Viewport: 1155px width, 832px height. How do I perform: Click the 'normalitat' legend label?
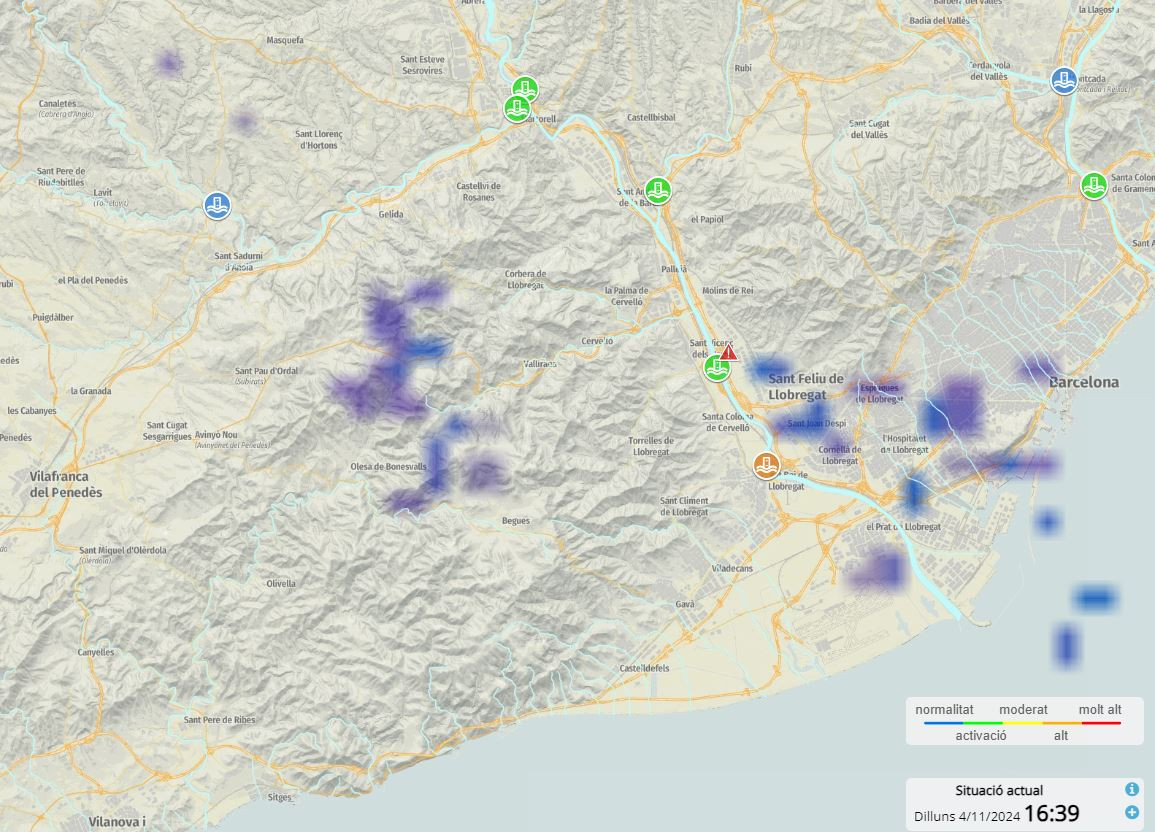944,710
